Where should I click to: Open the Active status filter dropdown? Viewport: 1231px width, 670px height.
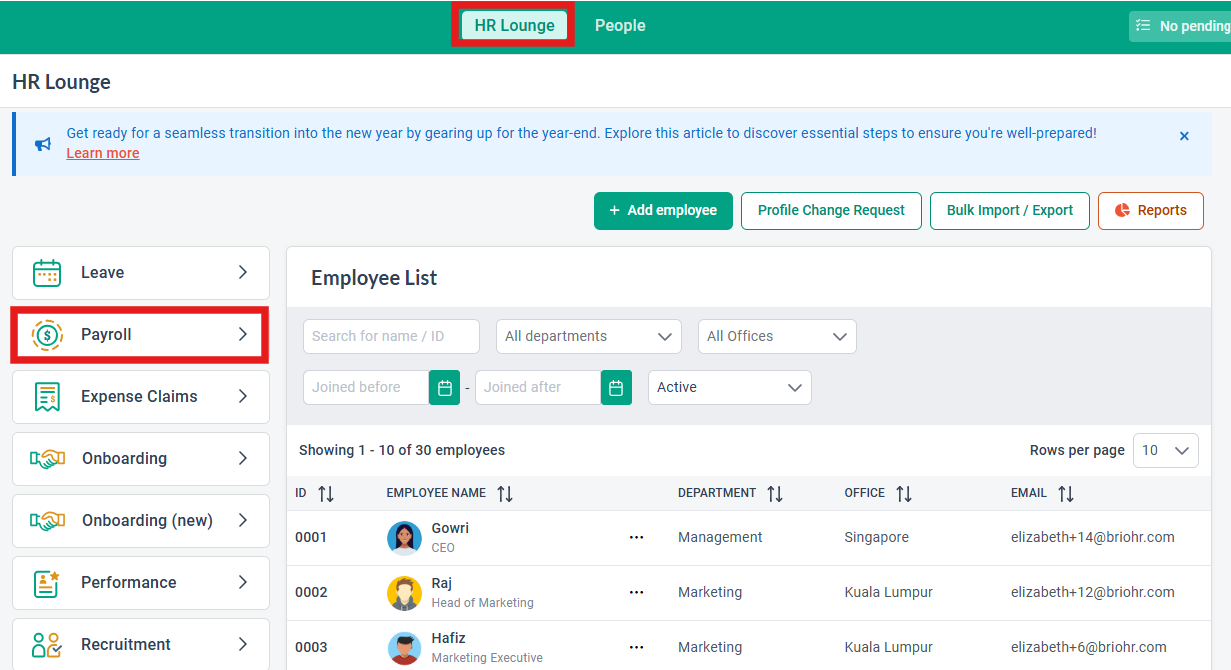[729, 387]
